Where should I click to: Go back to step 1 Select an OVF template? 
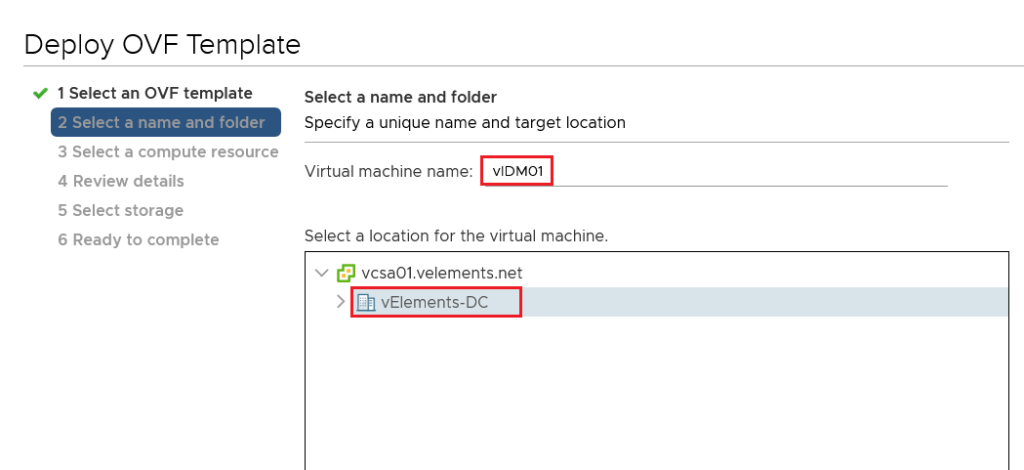pos(154,93)
